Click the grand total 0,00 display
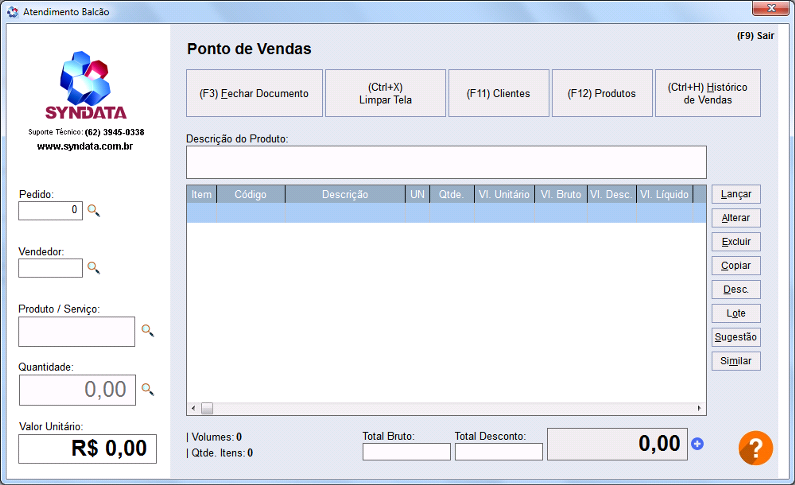This screenshot has height=485, width=795. tap(618, 444)
